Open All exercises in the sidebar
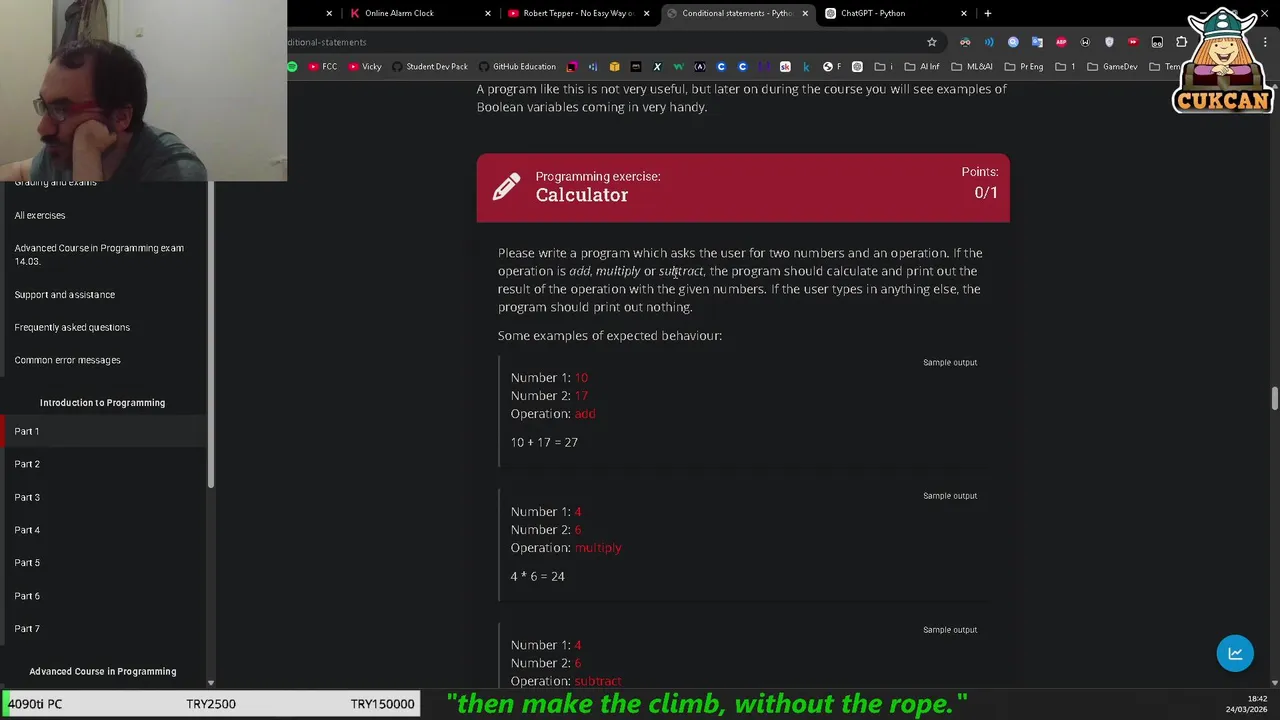1280x720 pixels. click(40, 215)
